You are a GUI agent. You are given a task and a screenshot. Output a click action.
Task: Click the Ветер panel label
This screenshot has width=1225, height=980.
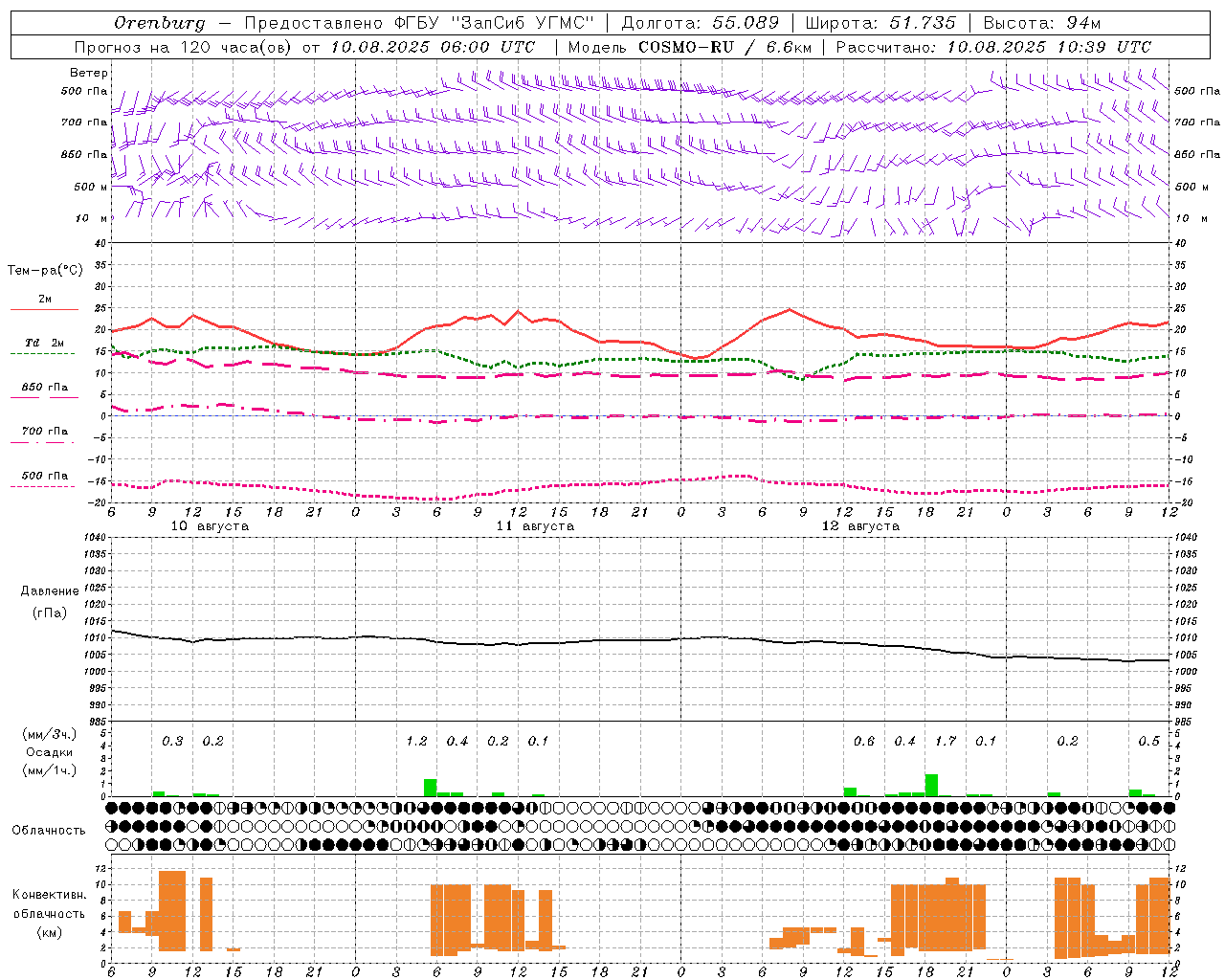(x=89, y=73)
